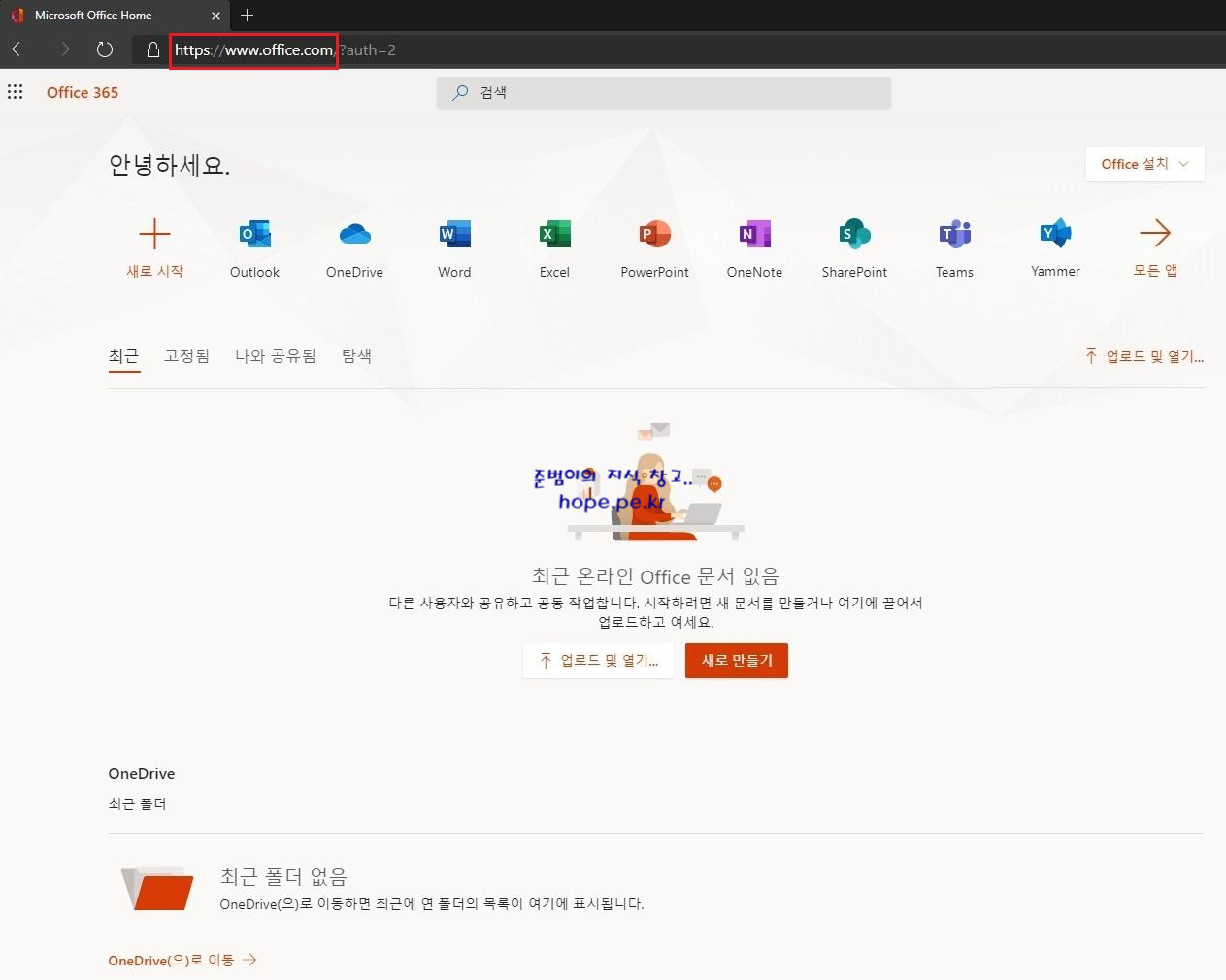Click the center 업로드 및 열기 button
Screen dimensions: 1226x980
[x=598, y=661]
